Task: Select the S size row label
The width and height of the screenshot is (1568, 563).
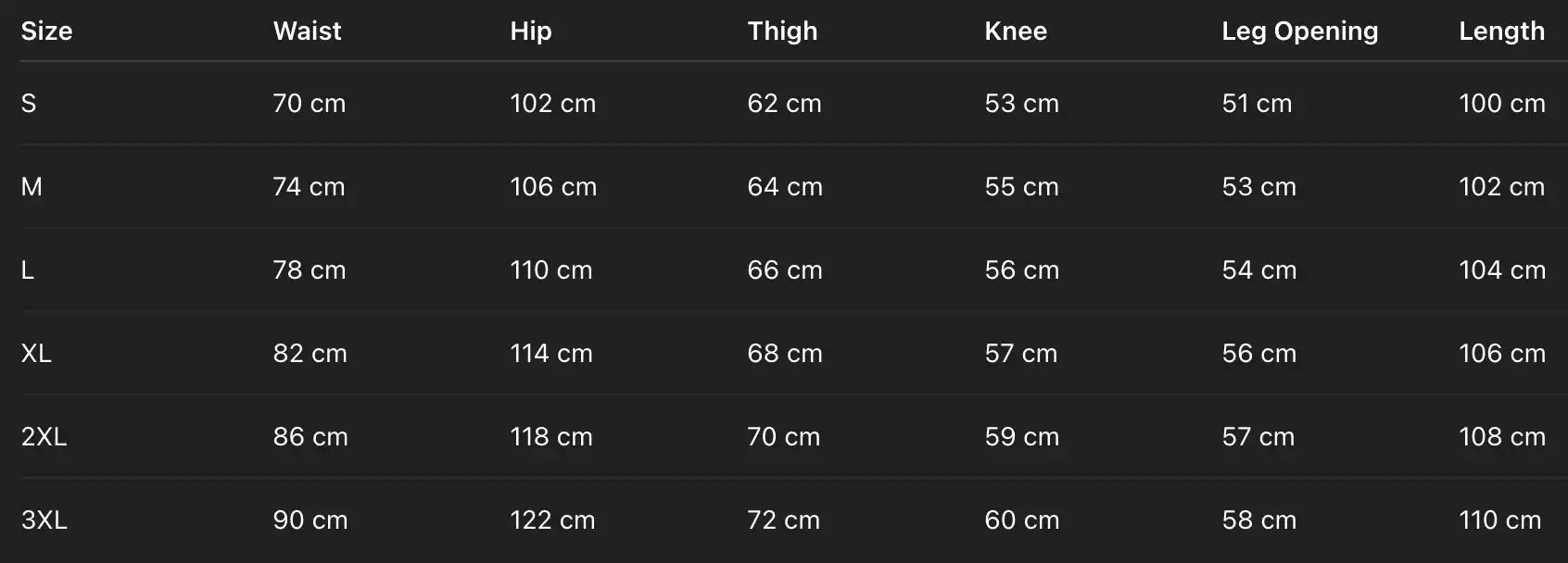Action: pos(29,104)
